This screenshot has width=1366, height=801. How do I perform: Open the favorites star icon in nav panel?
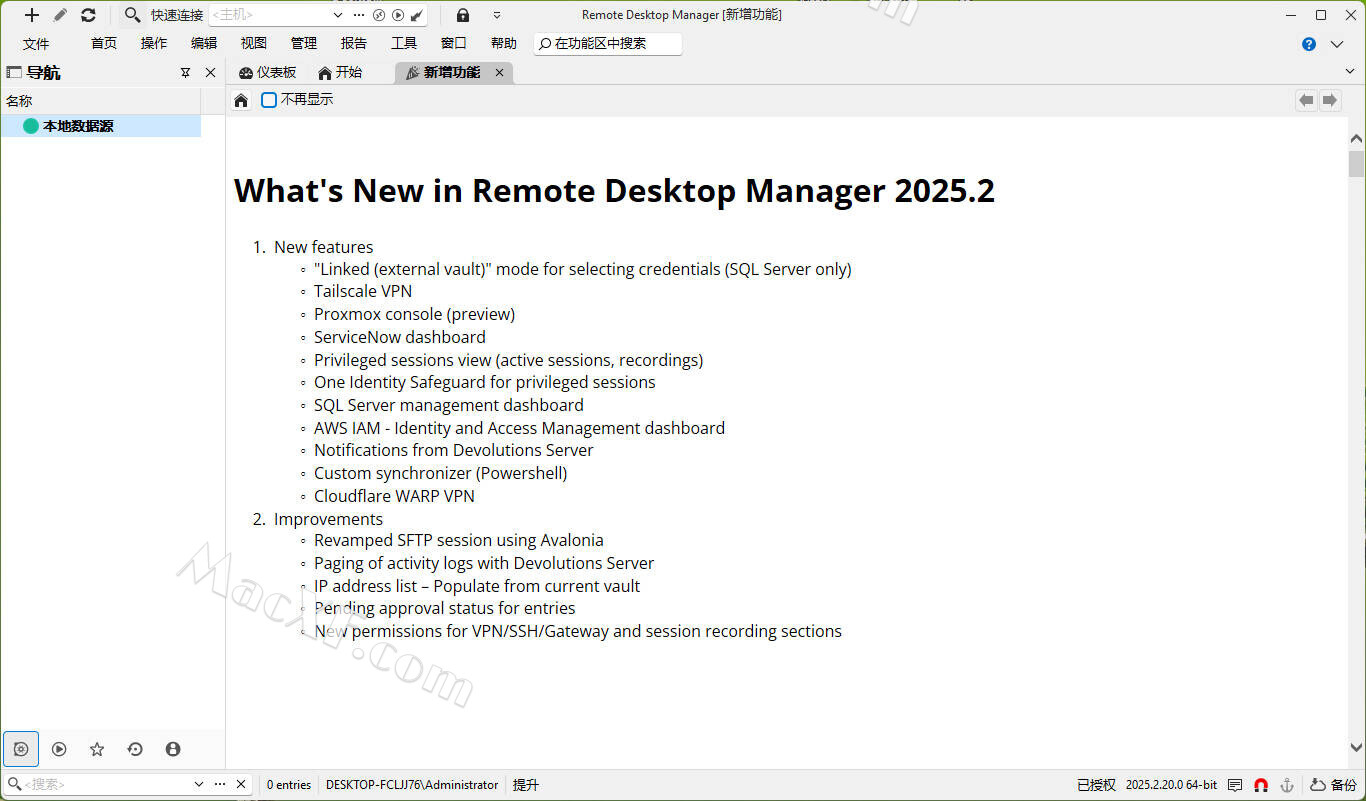97,749
